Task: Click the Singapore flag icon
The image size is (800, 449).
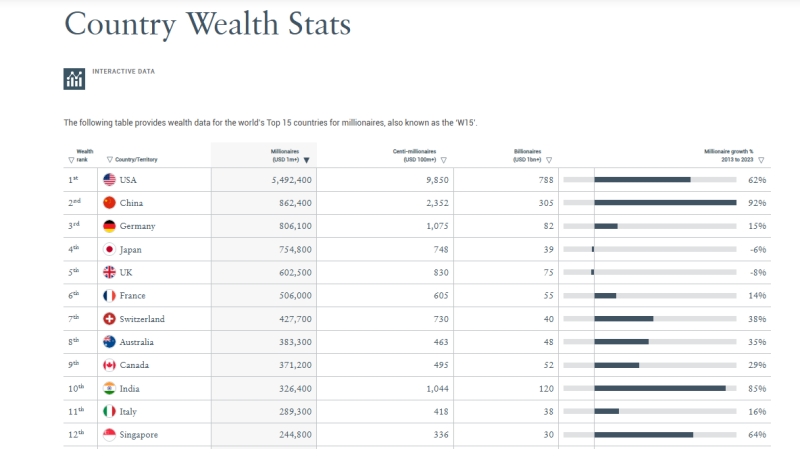Action: coord(109,435)
